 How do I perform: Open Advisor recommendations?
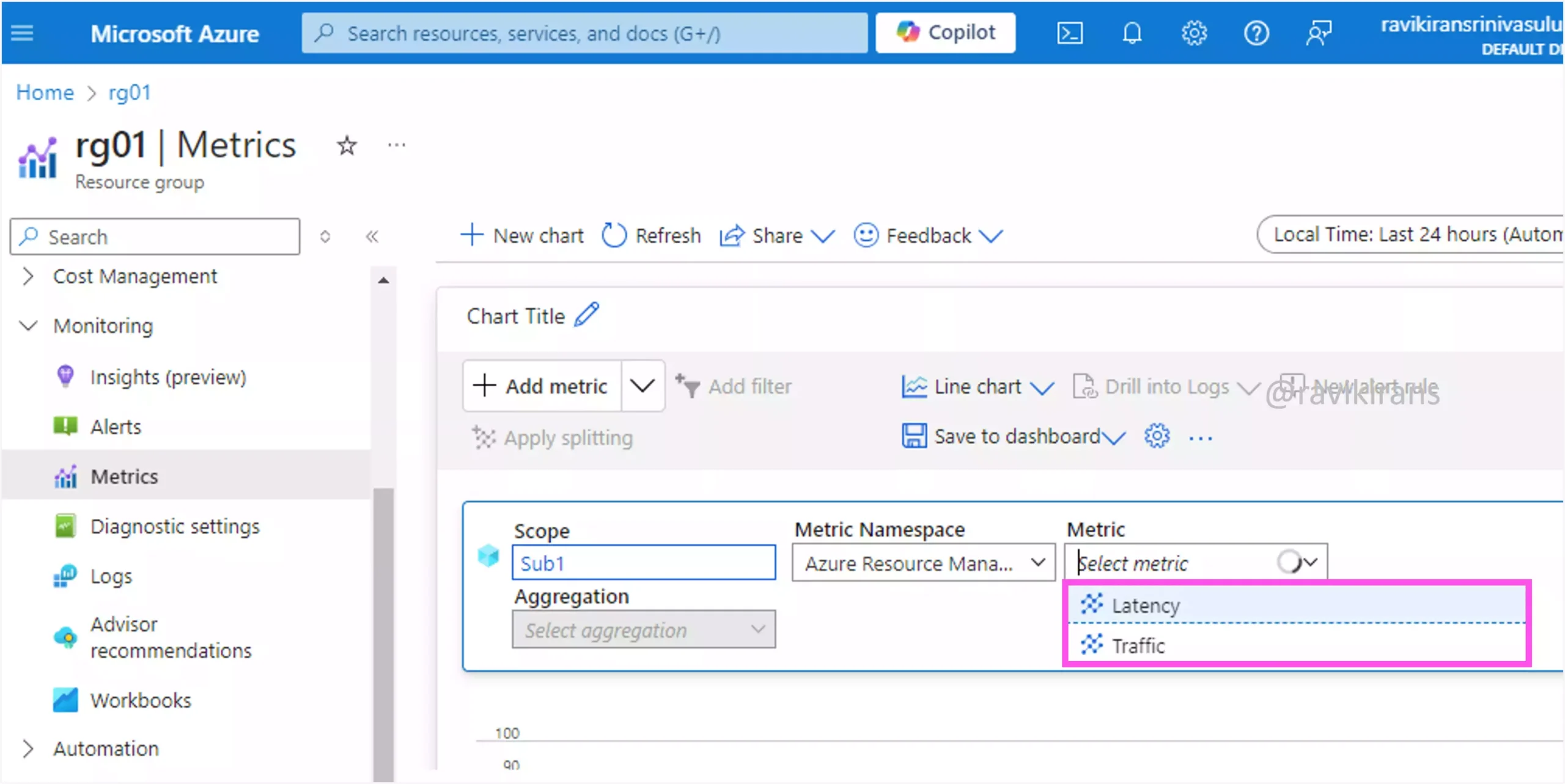click(x=171, y=637)
